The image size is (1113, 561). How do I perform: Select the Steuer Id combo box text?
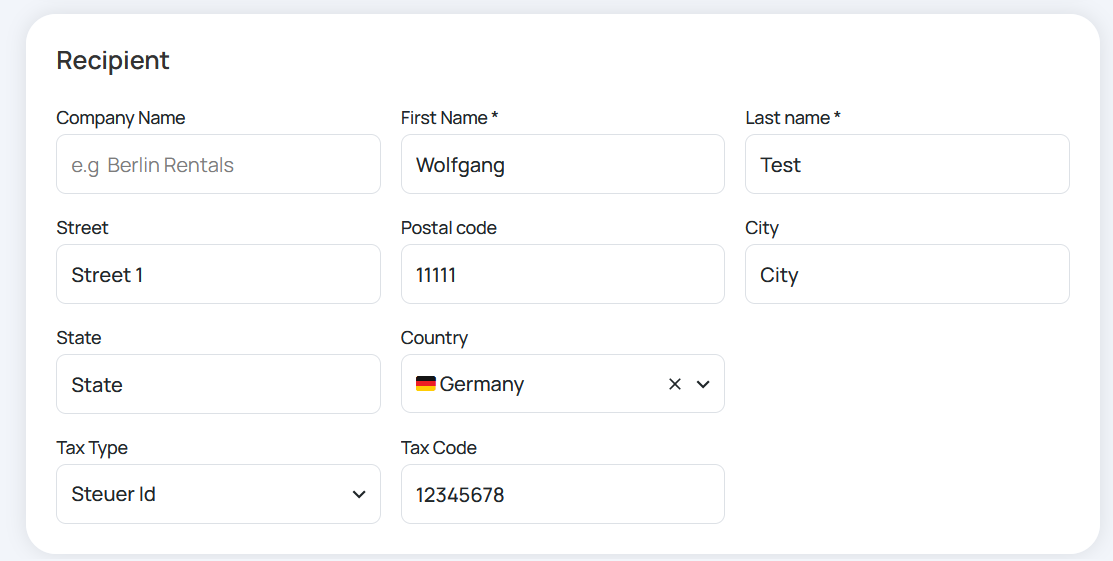[x=114, y=494]
